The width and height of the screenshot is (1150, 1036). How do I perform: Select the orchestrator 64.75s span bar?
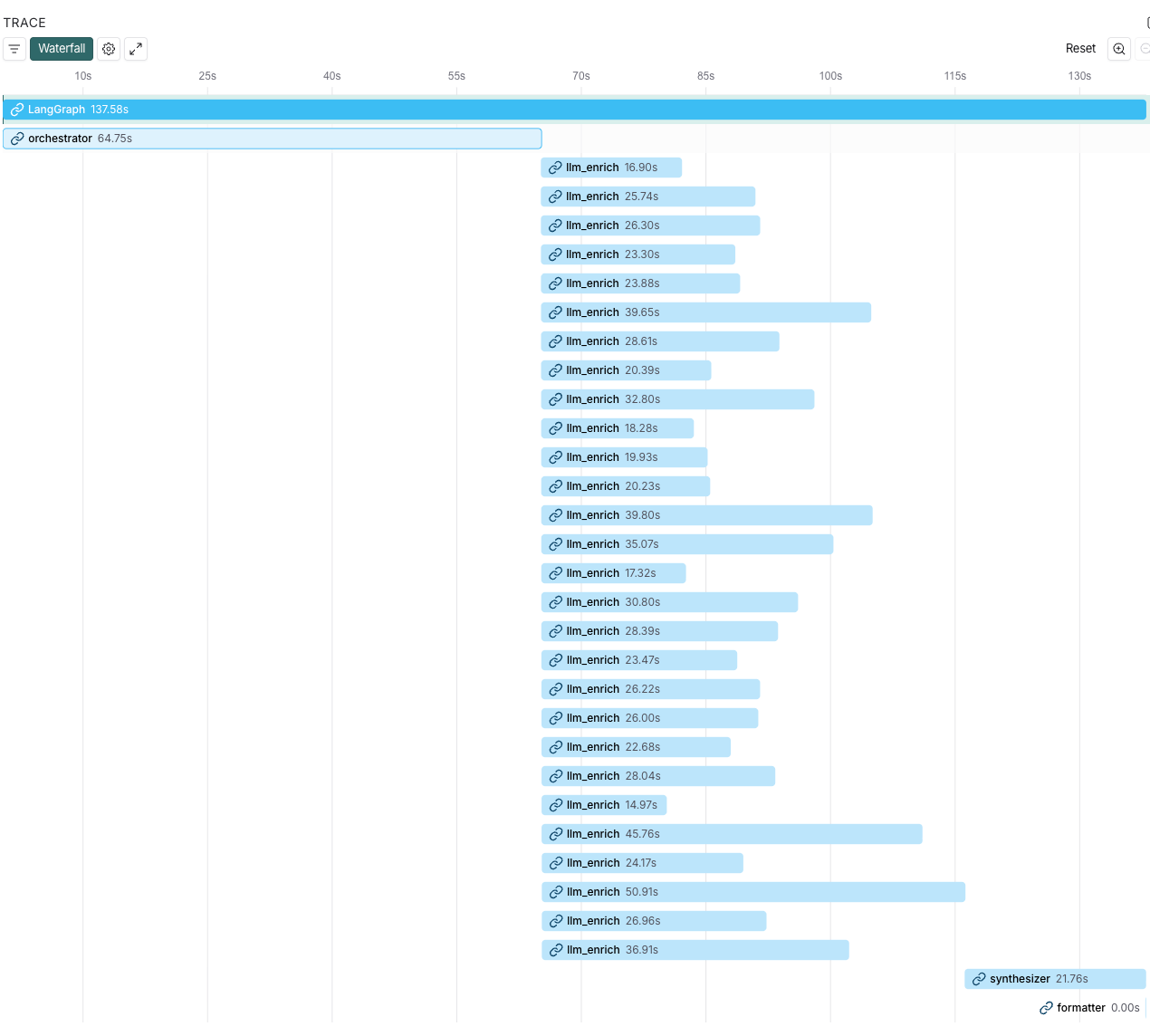pos(272,139)
